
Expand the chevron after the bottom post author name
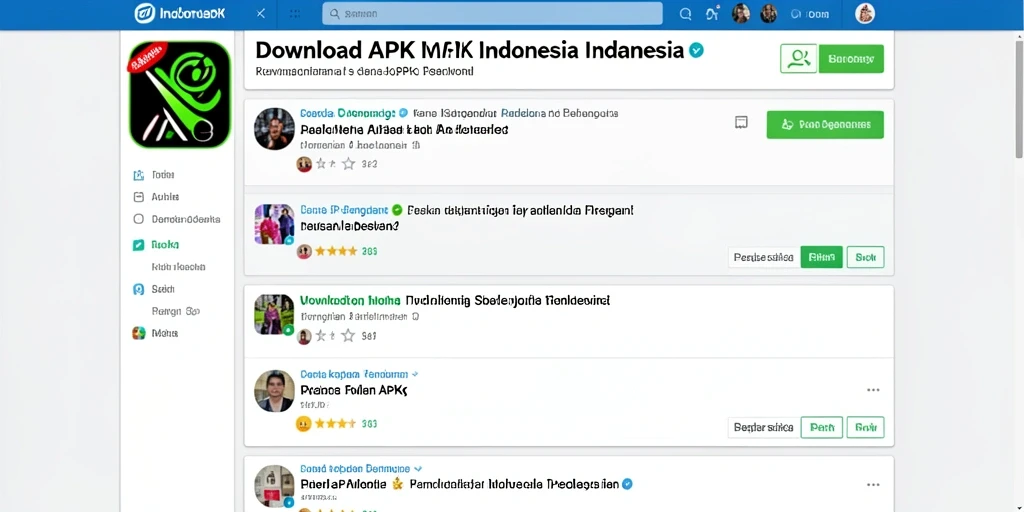tap(418, 469)
